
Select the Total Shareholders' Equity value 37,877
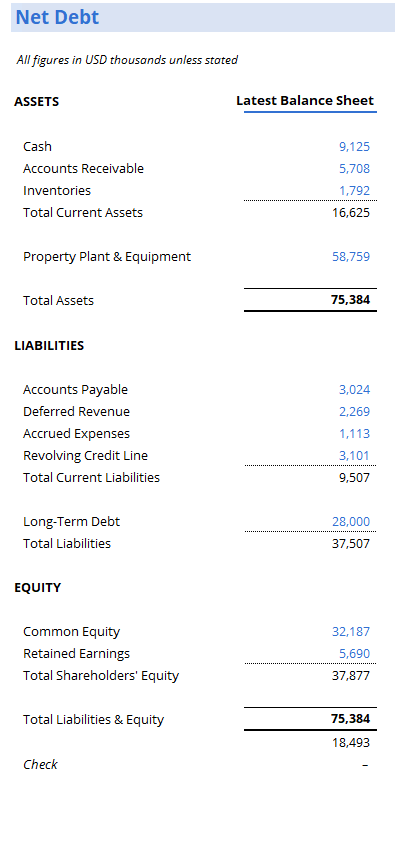(x=351, y=676)
